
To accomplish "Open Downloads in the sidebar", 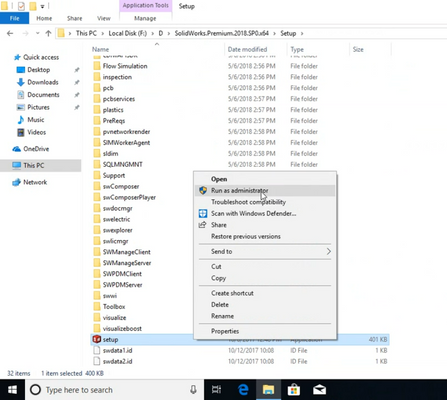I will pos(43,82).
